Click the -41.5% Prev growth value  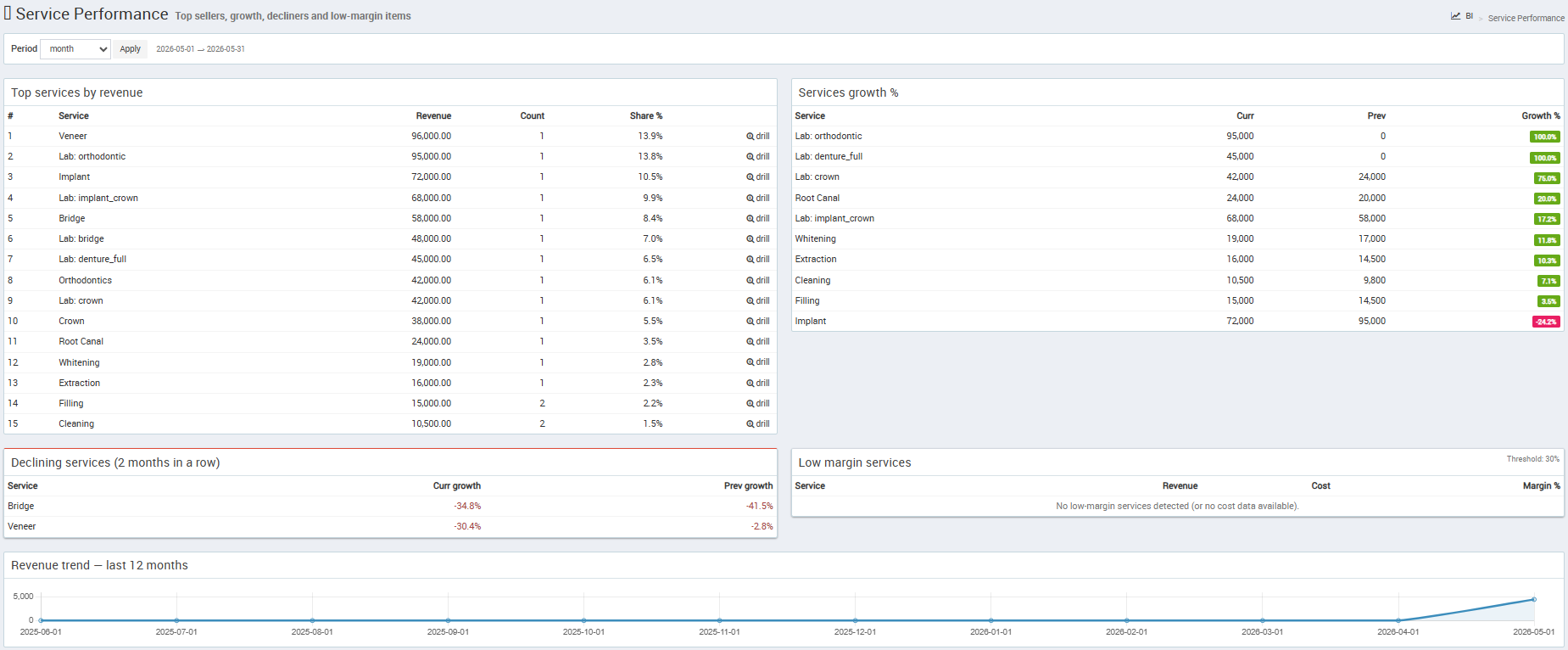(760, 506)
